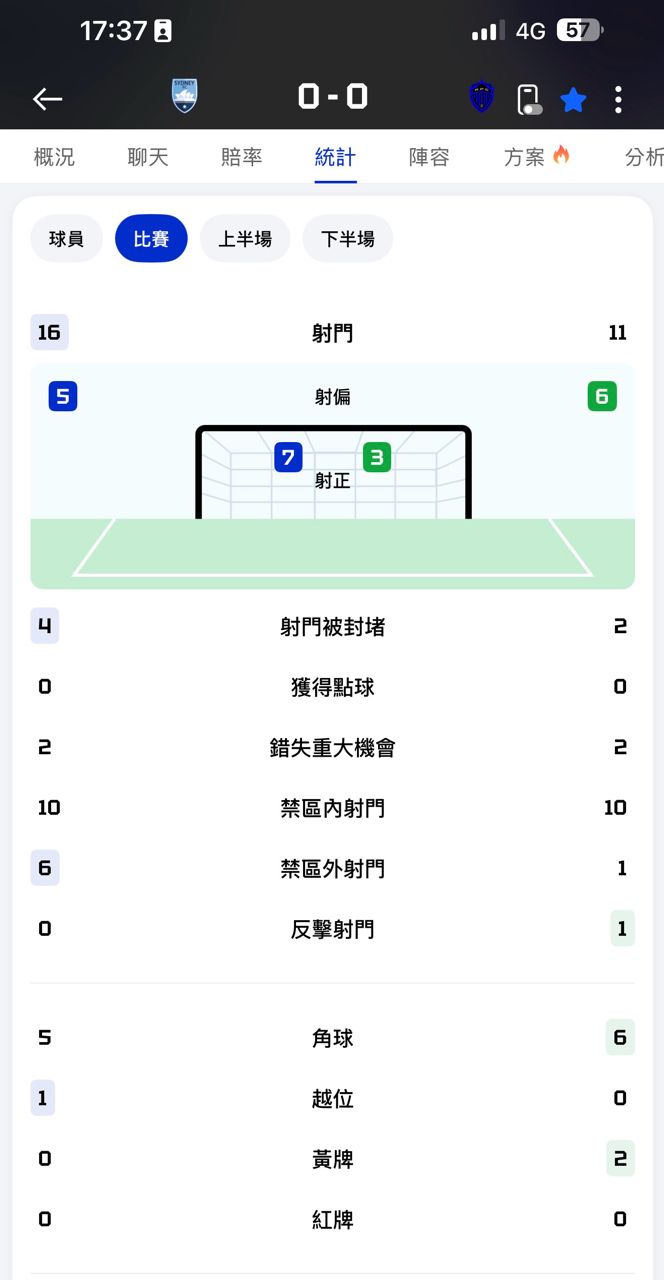Open the 賠率 tab
The width and height of the screenshot is (664, 1280).
point(241,157)
